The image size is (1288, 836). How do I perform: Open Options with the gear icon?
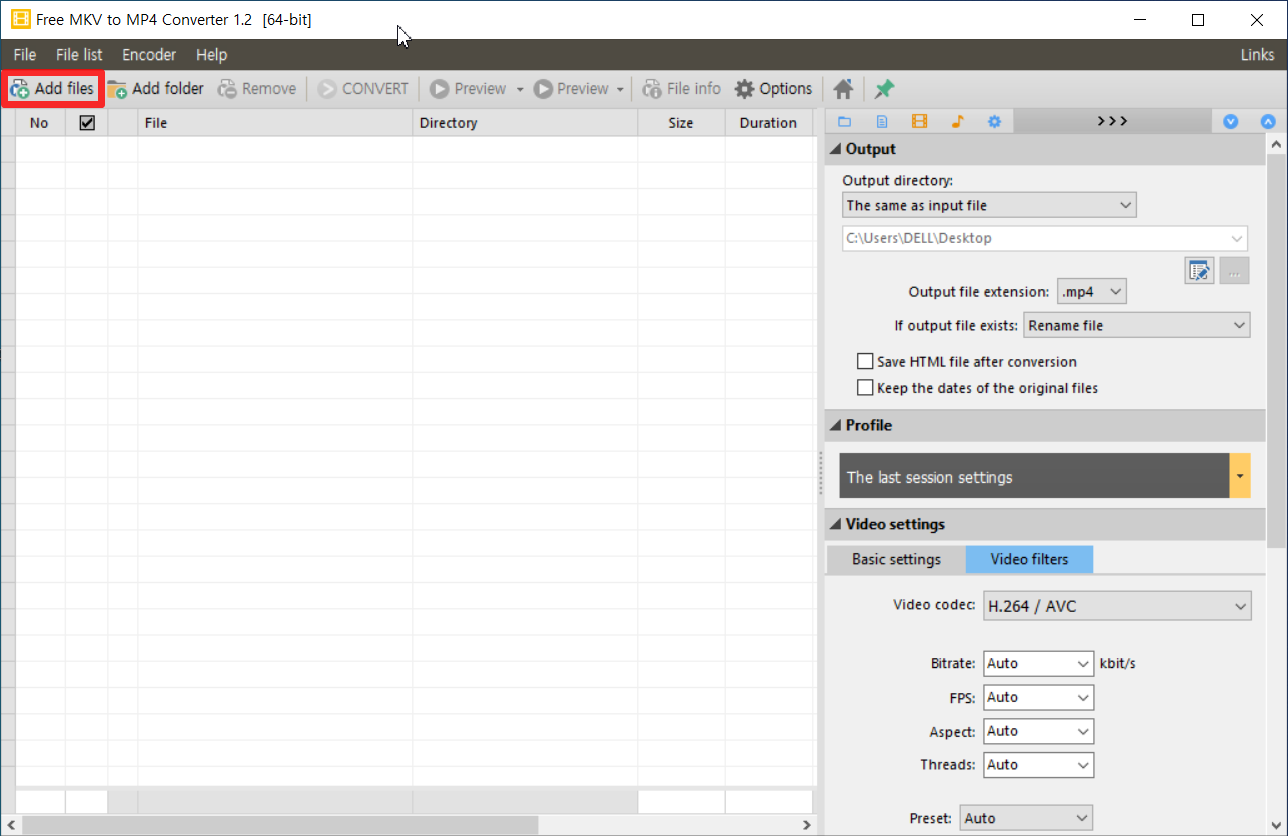pyautogui.click(x=773, y=89)
